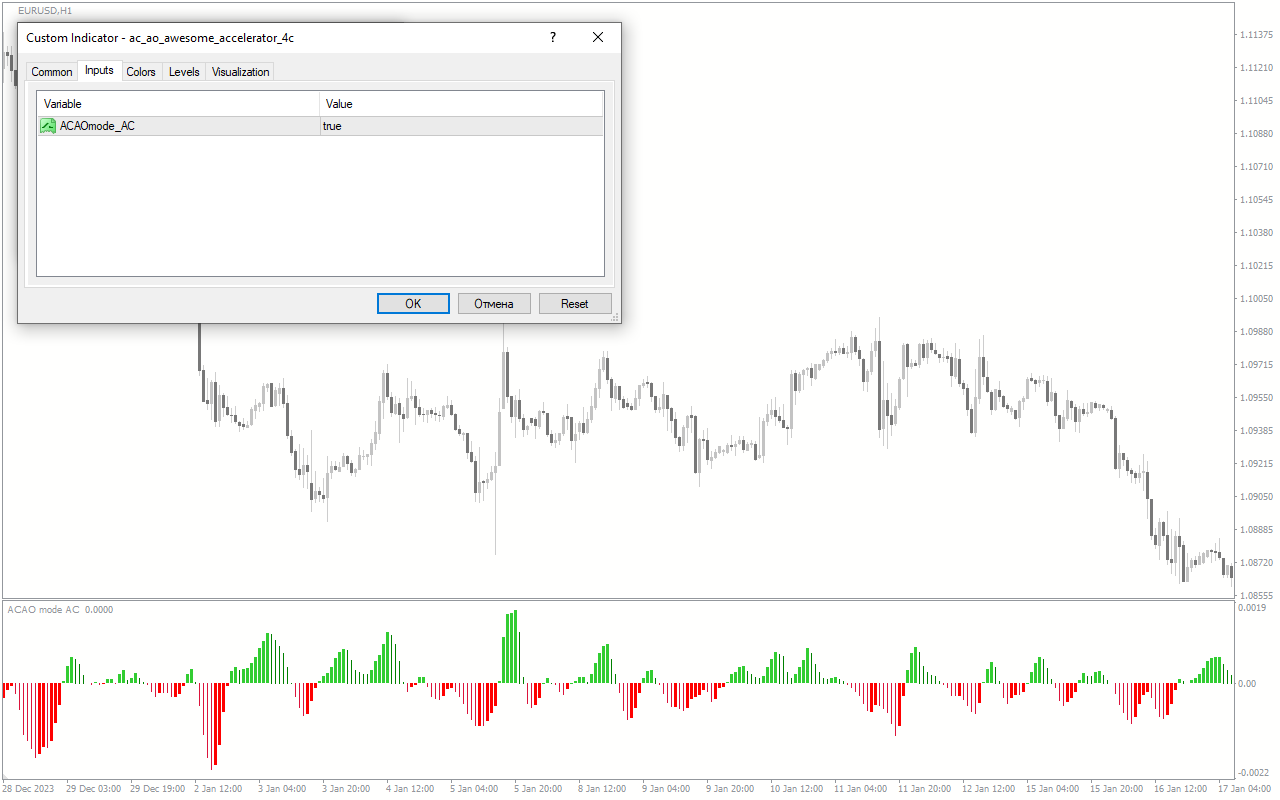Screen dimensions: 1280x800
Task: Click the '11 Jan 04:00' time label
Action: click(860, 789)
